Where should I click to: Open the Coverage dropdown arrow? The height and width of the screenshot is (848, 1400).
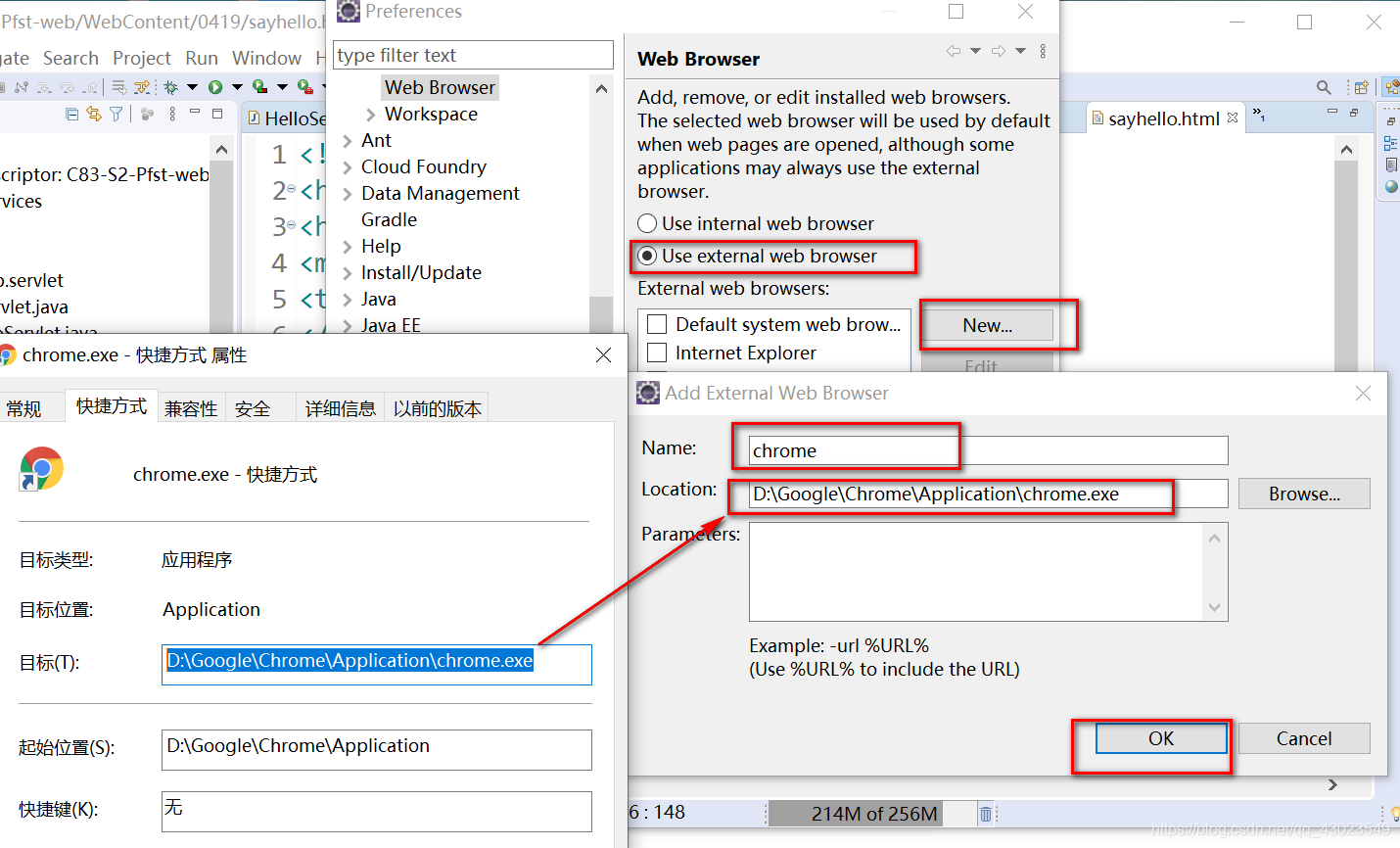coord(282,87)
